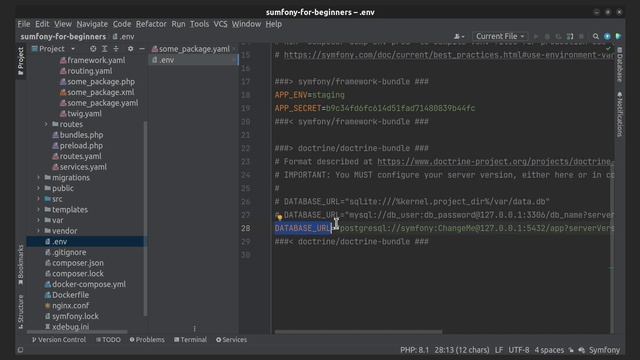
Task: Expand the public folder
Action: click(x=39, y=188)
